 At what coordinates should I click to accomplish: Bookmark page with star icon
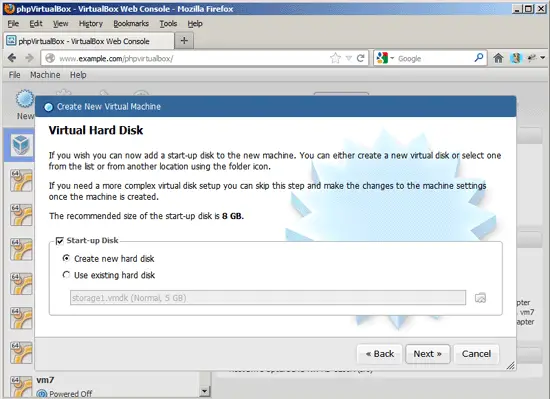tap(335, 58)
